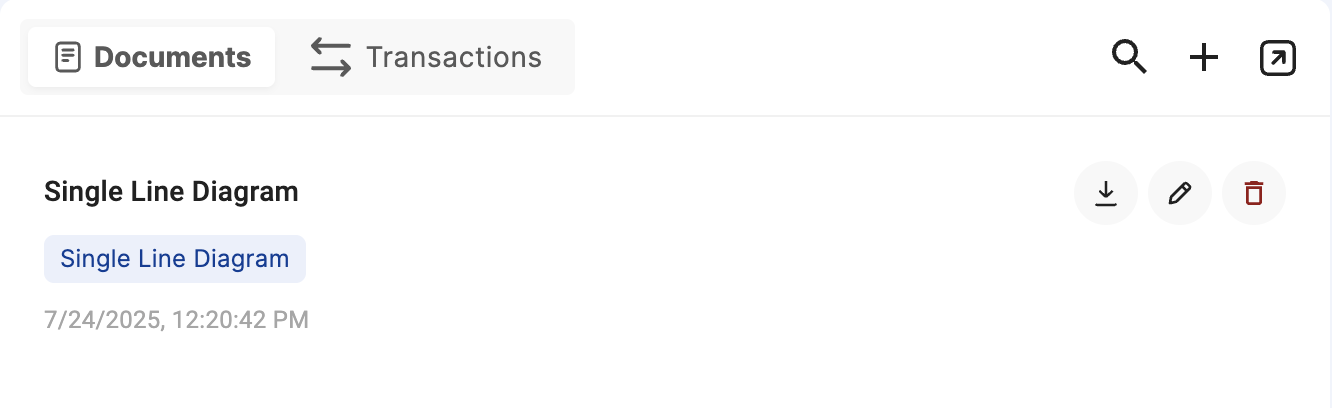Select the 7/24/2025 12:20:42 PM timestamp
Screen dimensions: 1332x408
pyautogui.click(x=176, y=320)
